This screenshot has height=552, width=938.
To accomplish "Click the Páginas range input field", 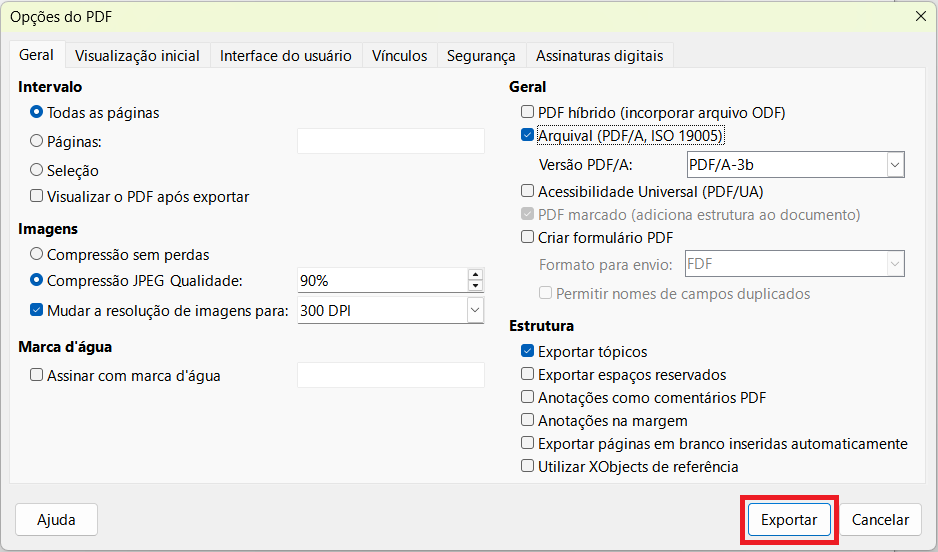I will (x=390, y=142).
